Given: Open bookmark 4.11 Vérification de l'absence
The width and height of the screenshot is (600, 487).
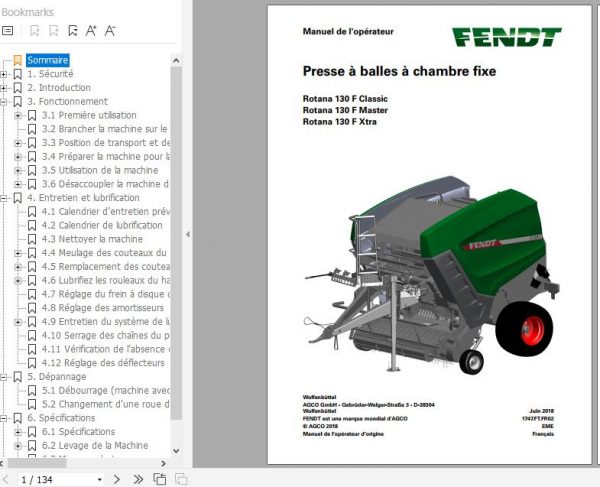Looking at the screenshot, I should tap(106, 349).
